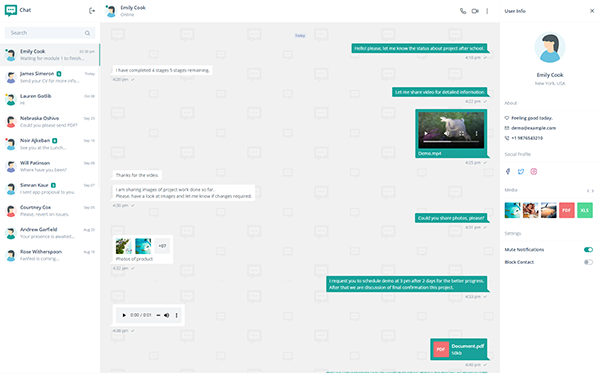Click the +1 9876543210 phone number
This screenshot has height=375, width=600.
[x=527, y=138]
